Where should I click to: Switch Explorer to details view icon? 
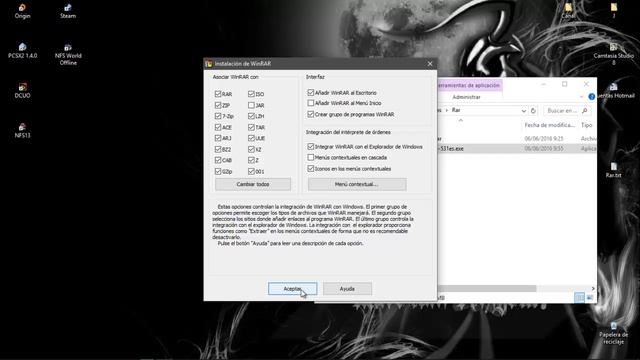coord(579,298)
